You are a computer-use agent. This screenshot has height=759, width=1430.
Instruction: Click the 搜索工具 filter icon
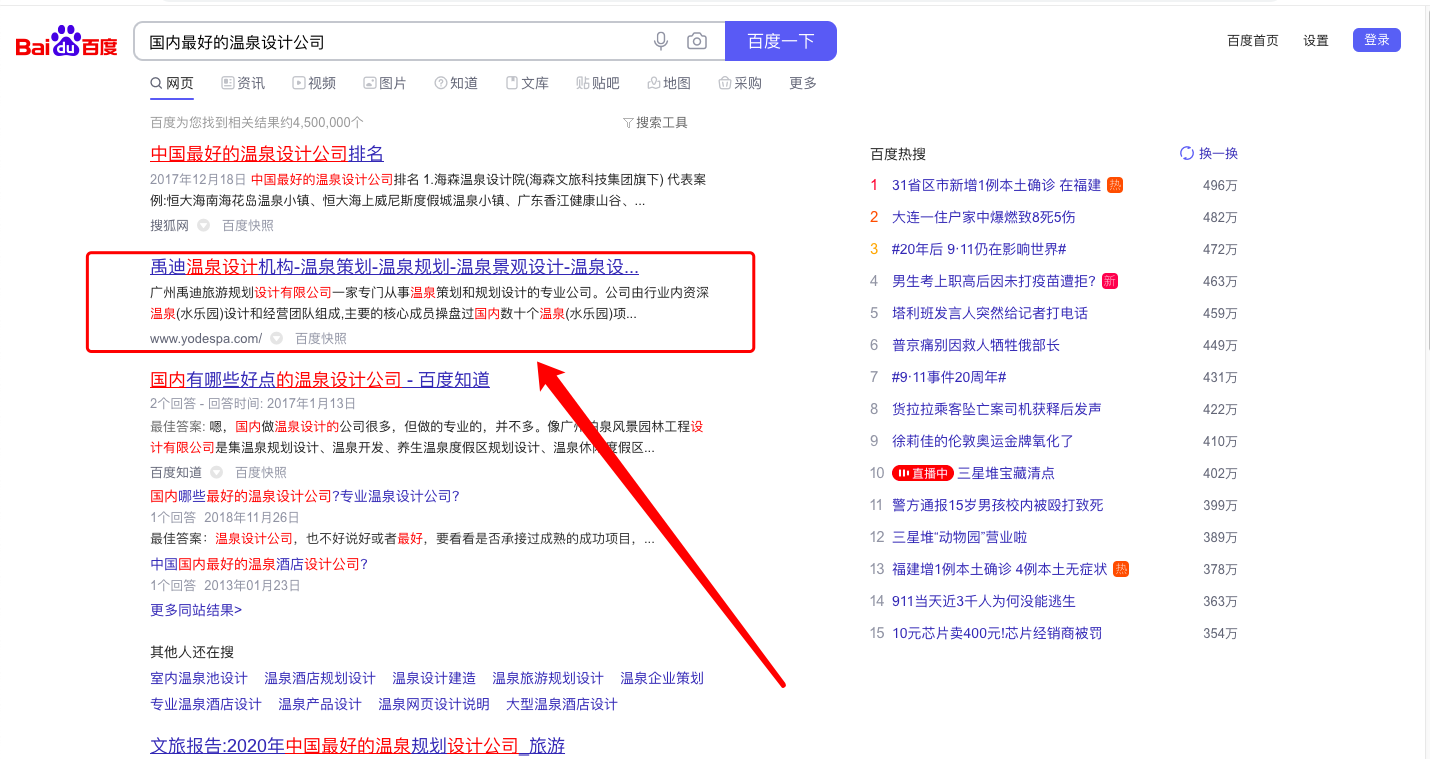point(628,123)
